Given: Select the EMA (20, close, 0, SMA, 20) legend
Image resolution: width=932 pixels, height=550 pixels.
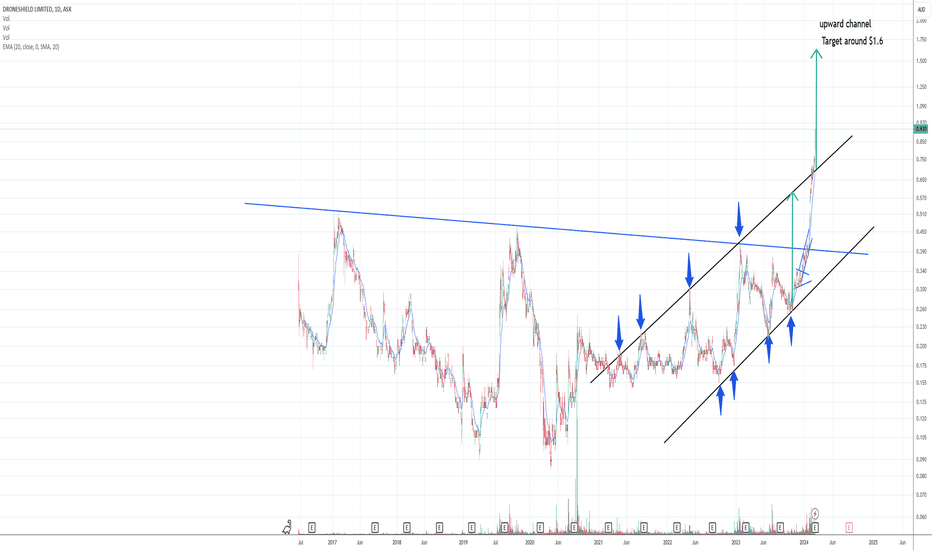Looking at the screenshot, I should pyautogui.click(x=31, y=46).
